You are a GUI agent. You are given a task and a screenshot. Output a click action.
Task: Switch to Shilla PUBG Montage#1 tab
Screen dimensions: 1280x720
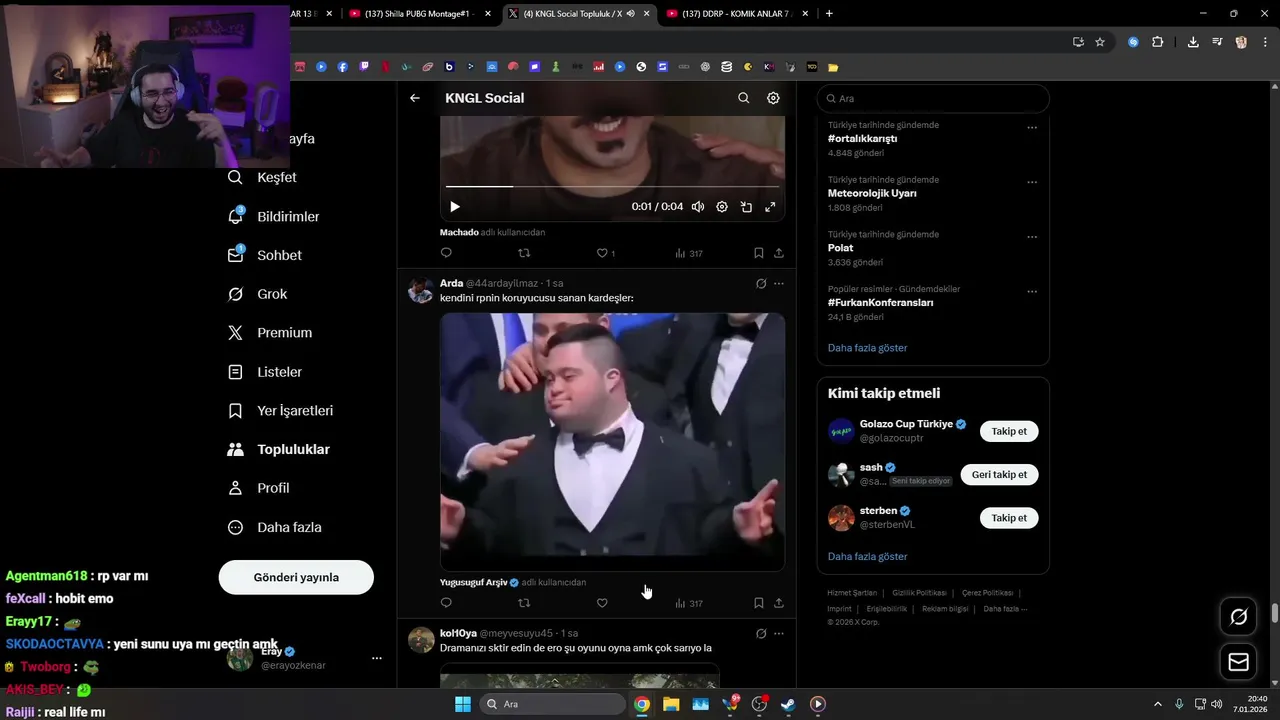point(420,14)
